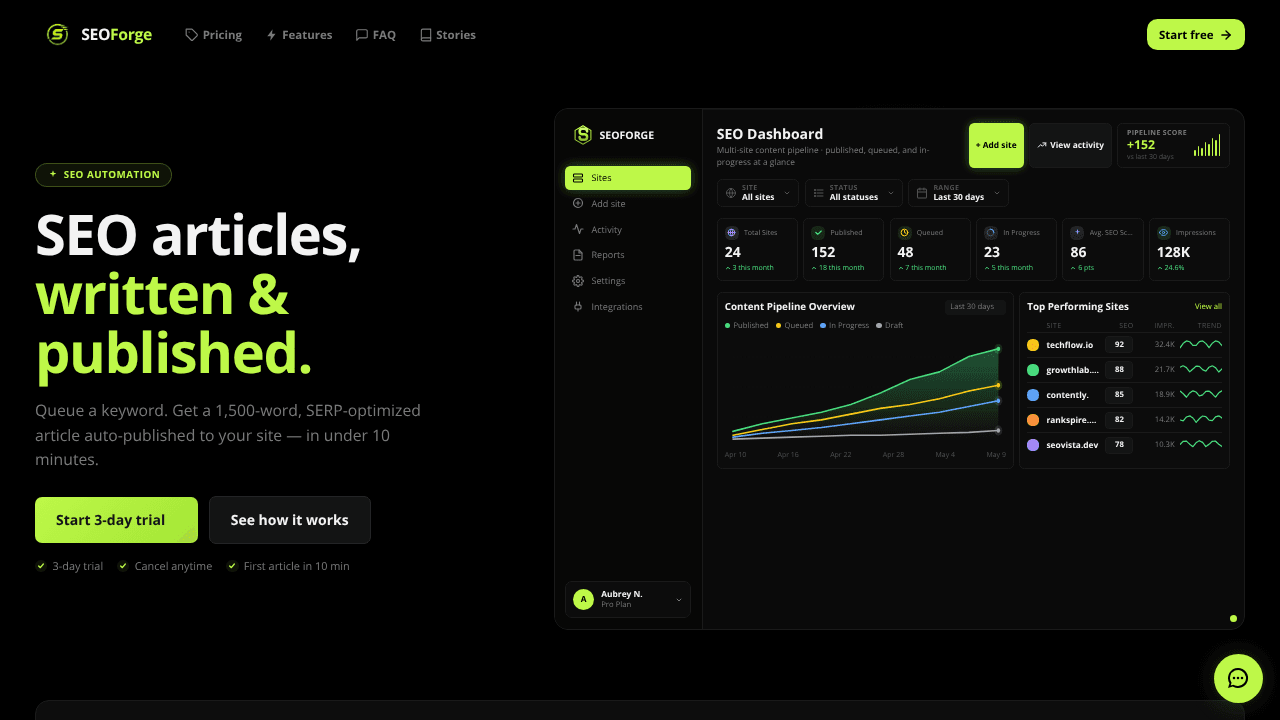Click the green growthlab color dot
The height and width of the screenshot is (720, 1280).
pyautogui.click(x=1033, y=370)
